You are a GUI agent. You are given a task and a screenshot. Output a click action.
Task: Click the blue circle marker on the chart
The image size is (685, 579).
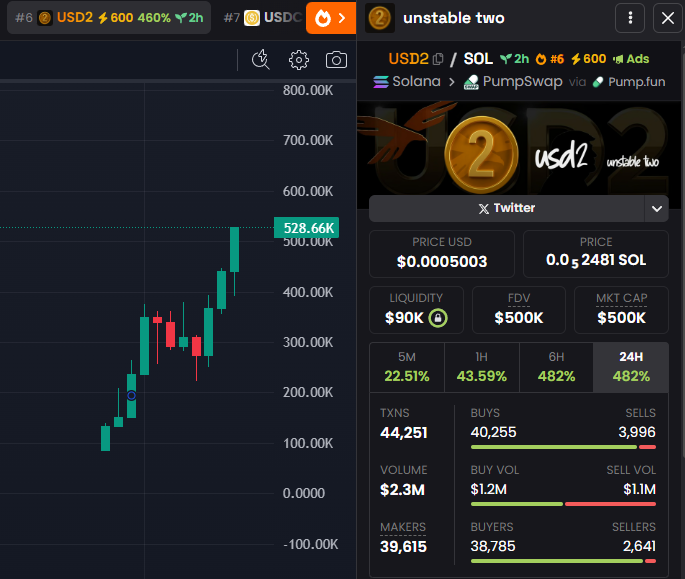point(131,395)
